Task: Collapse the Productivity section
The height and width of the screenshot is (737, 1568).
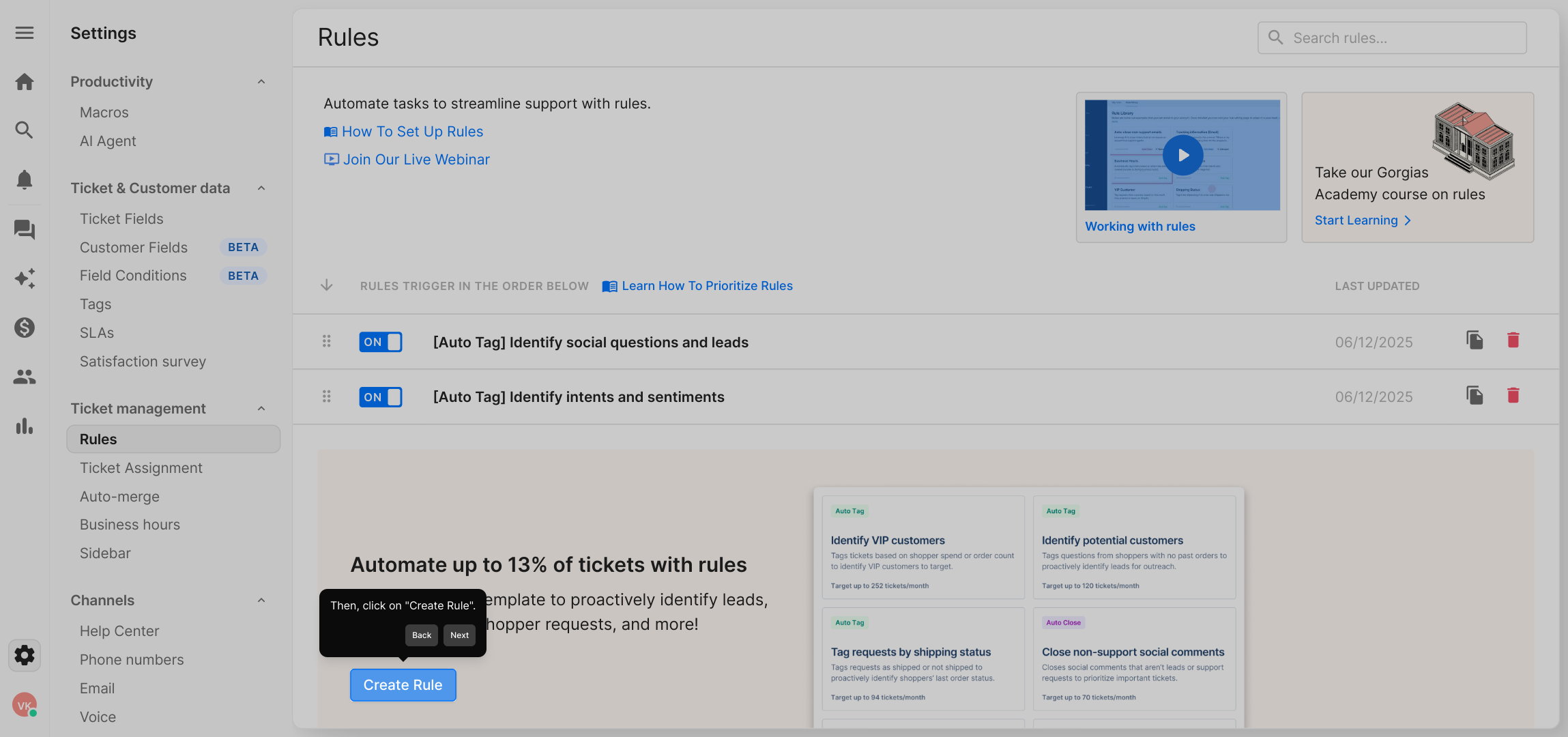Action: [261, 82]
